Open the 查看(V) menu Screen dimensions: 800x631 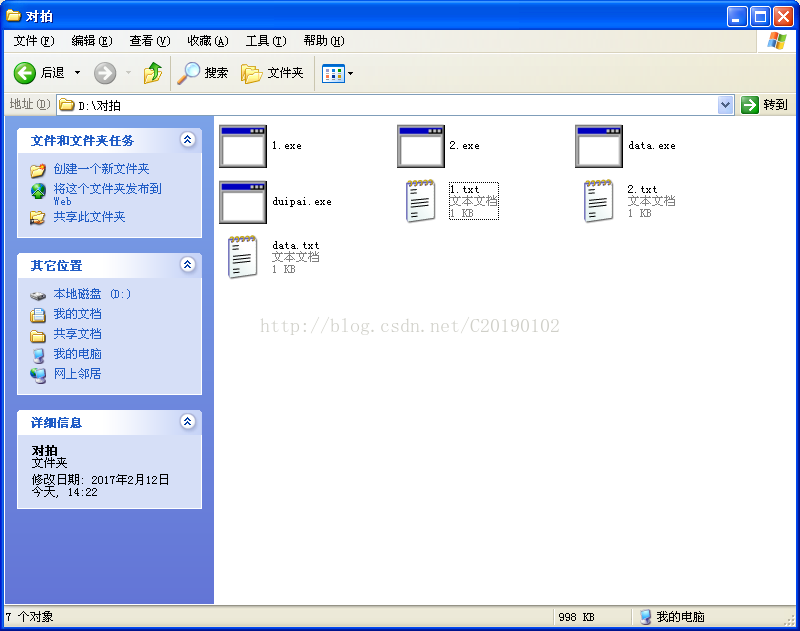150,41
